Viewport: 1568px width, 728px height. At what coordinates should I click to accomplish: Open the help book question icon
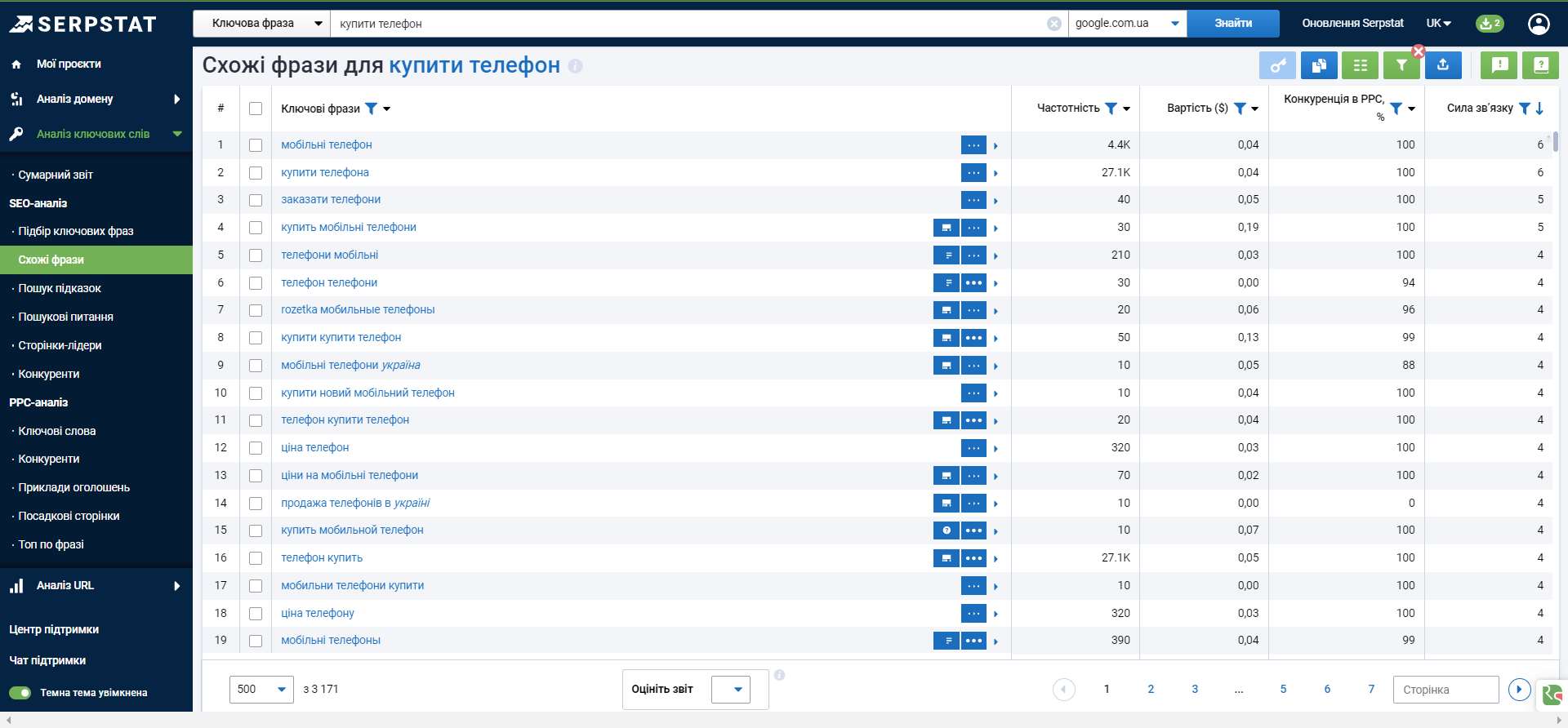[x=1541, y=65]
